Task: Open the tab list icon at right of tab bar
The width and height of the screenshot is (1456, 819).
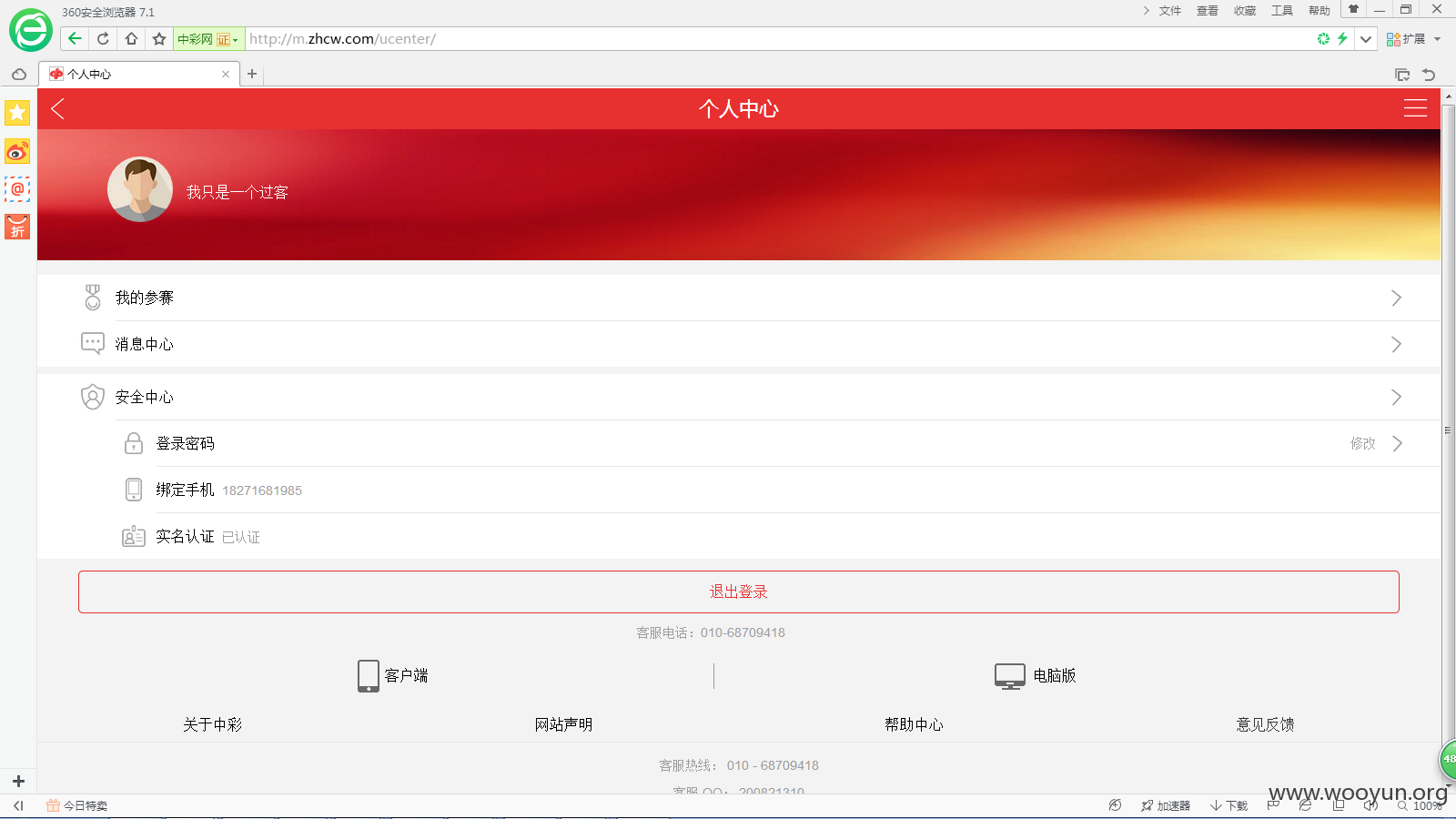Action: pyautogui.click(x=1402, y=75)
